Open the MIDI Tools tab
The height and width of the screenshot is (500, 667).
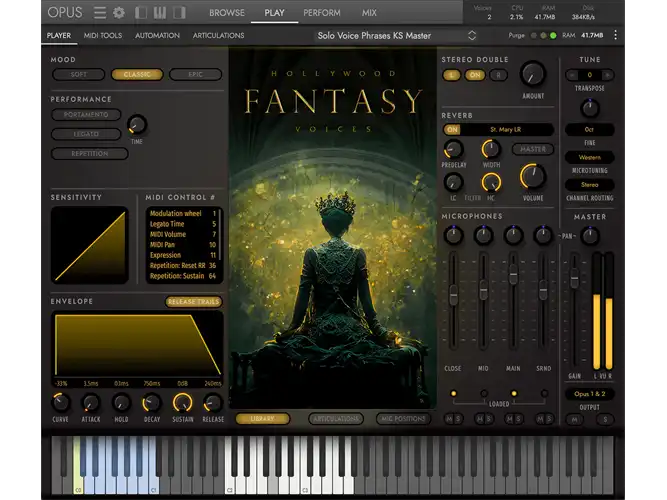point(103,35)
